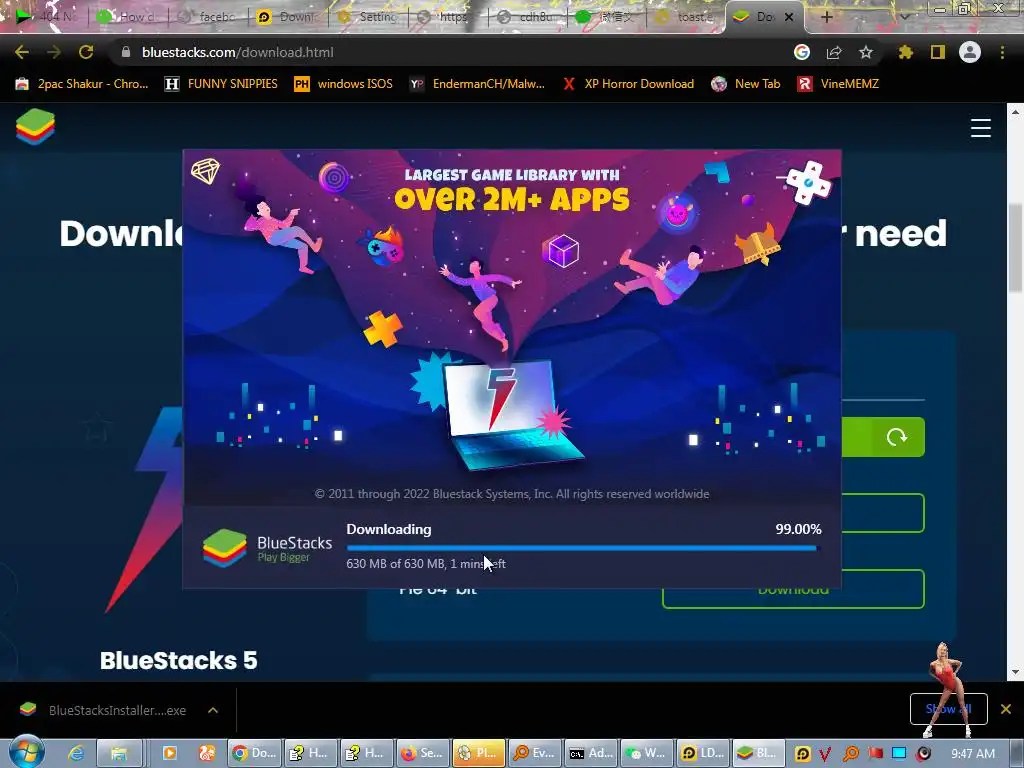Switch to the Chrome 'Do...' taskbar item

255,754
